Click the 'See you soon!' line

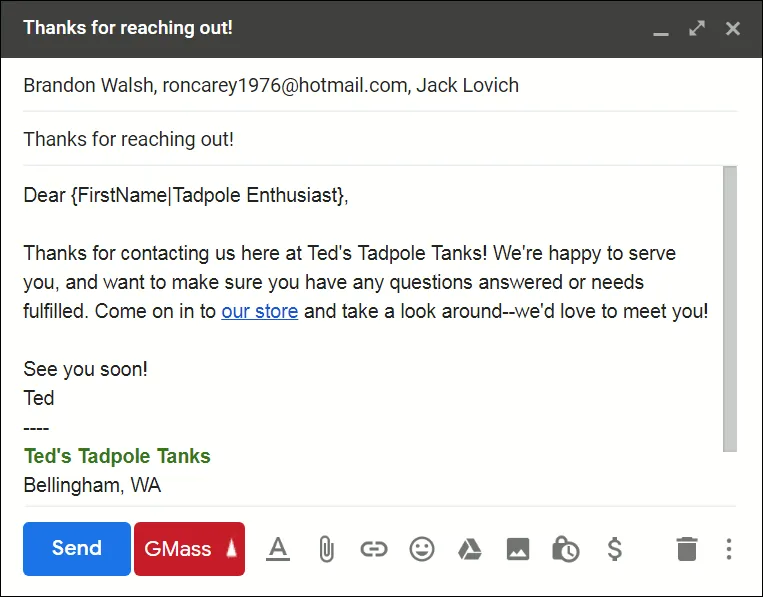coord(85,369)
